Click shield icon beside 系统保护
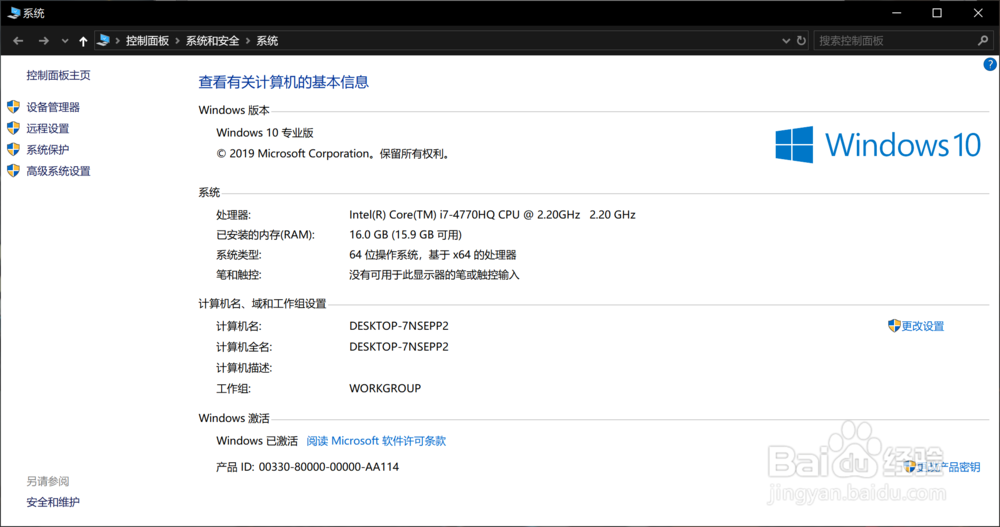 pos(13,149)
